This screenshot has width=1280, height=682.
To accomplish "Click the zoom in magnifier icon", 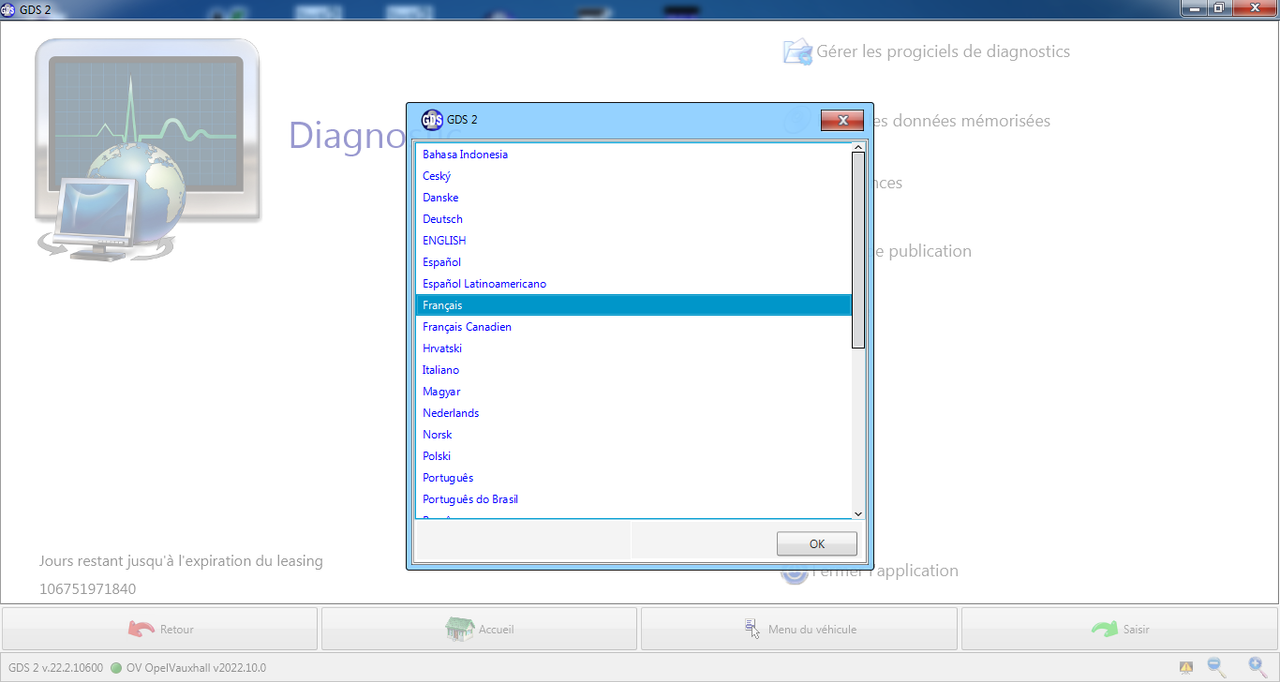I will [1258, 666].
